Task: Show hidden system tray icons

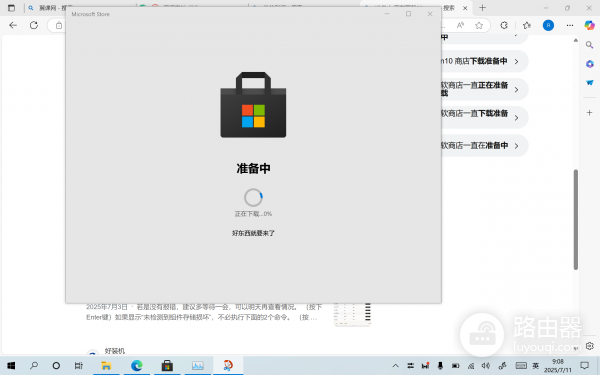Action: click(x=396, y=366)
